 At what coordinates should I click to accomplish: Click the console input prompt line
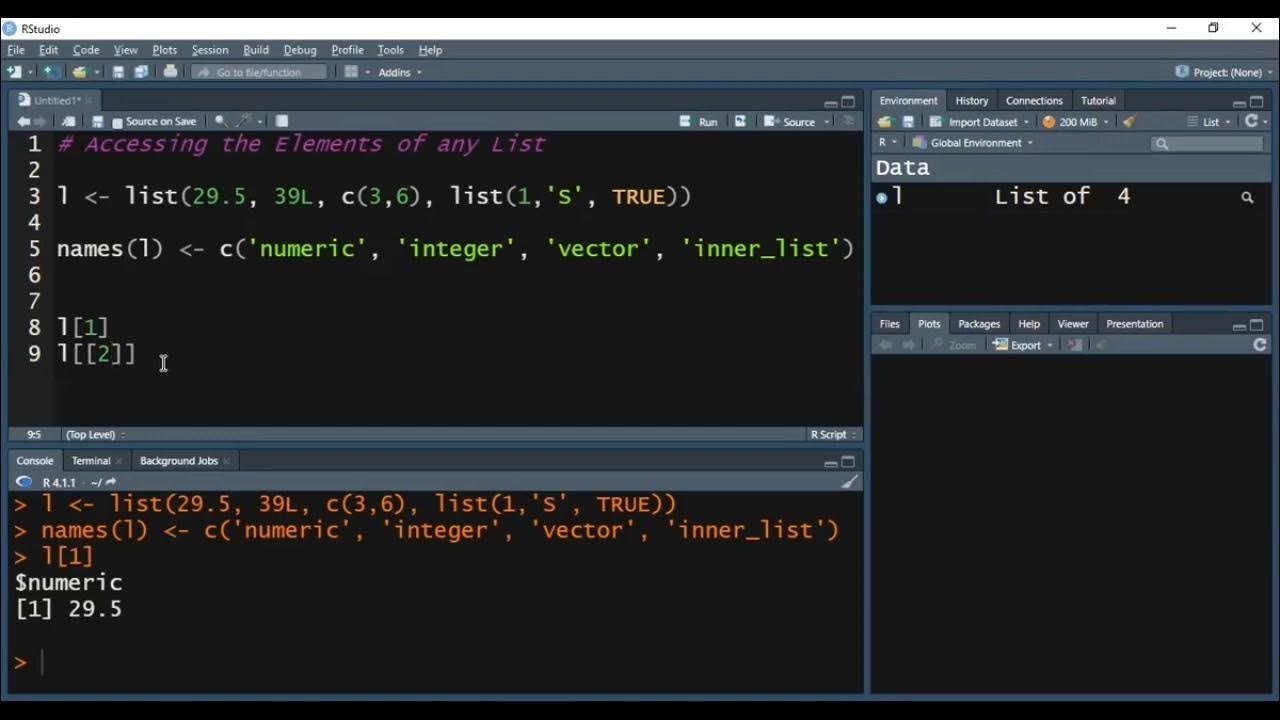point(436,662)
